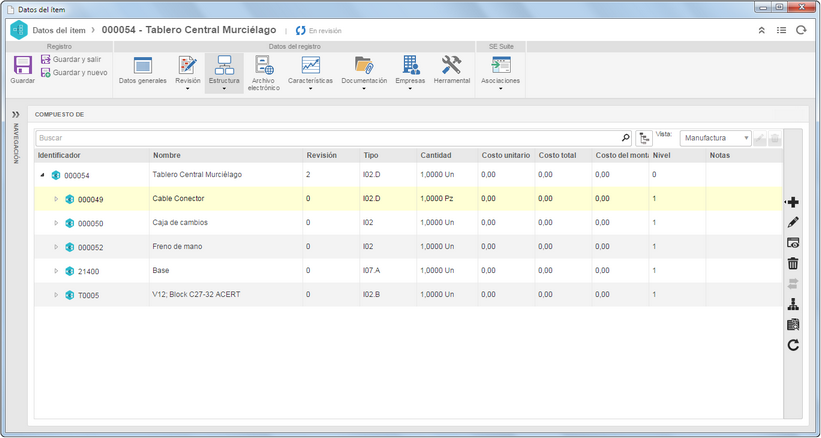This screenshot has width=821, height=438.
Task: Click the En revisión status label
Action: pyautogui.click(x=325, y=31)
